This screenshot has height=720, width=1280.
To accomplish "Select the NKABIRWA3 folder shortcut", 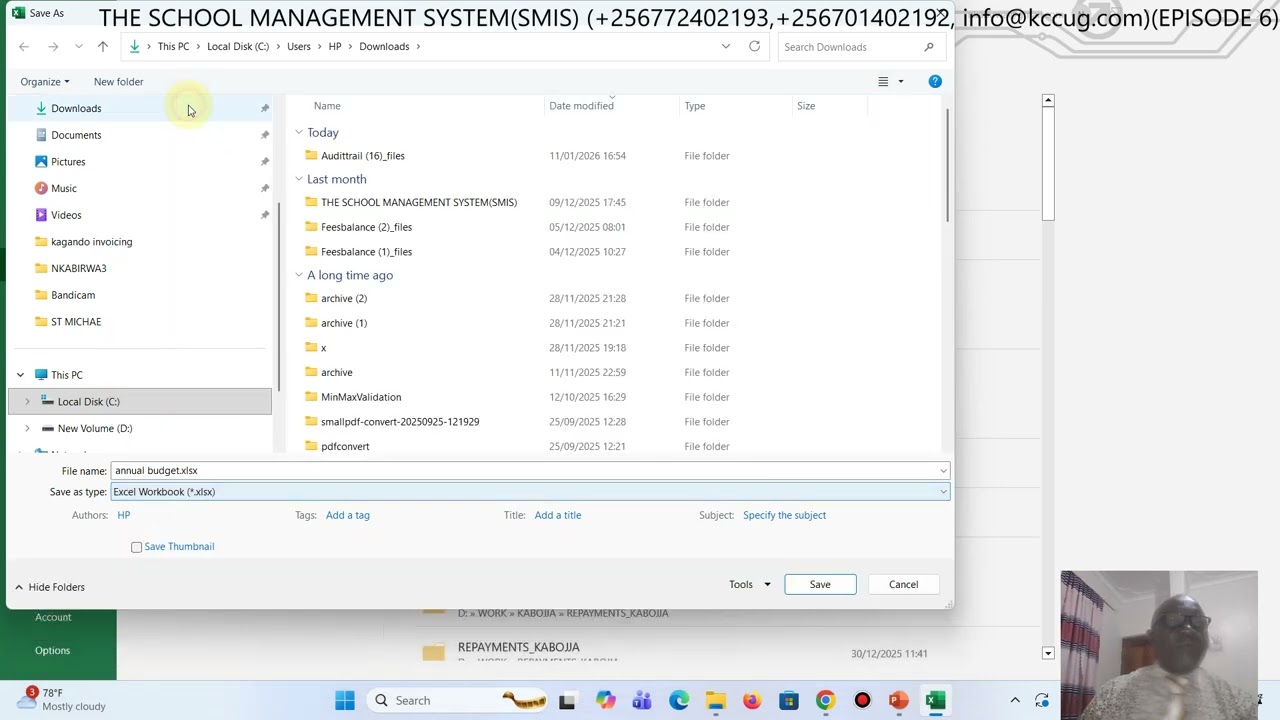I will 78,268.
